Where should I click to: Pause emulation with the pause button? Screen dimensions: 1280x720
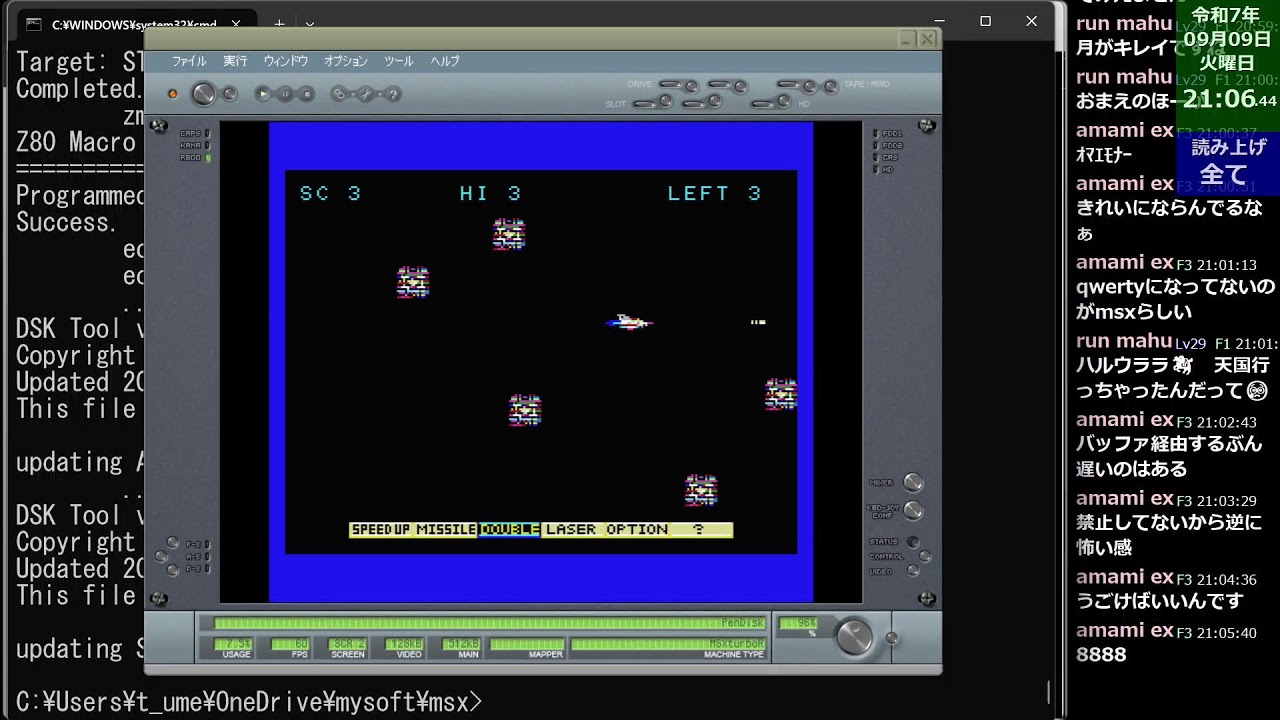coord(285,94)
